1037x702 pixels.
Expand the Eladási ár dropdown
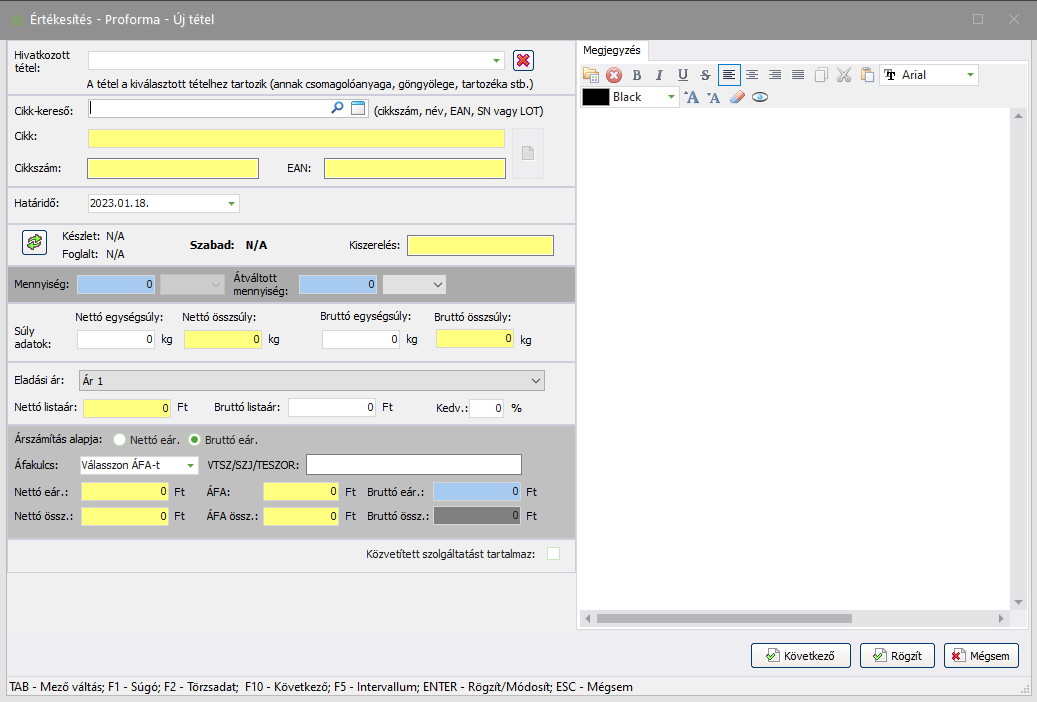tap(536, 381)
